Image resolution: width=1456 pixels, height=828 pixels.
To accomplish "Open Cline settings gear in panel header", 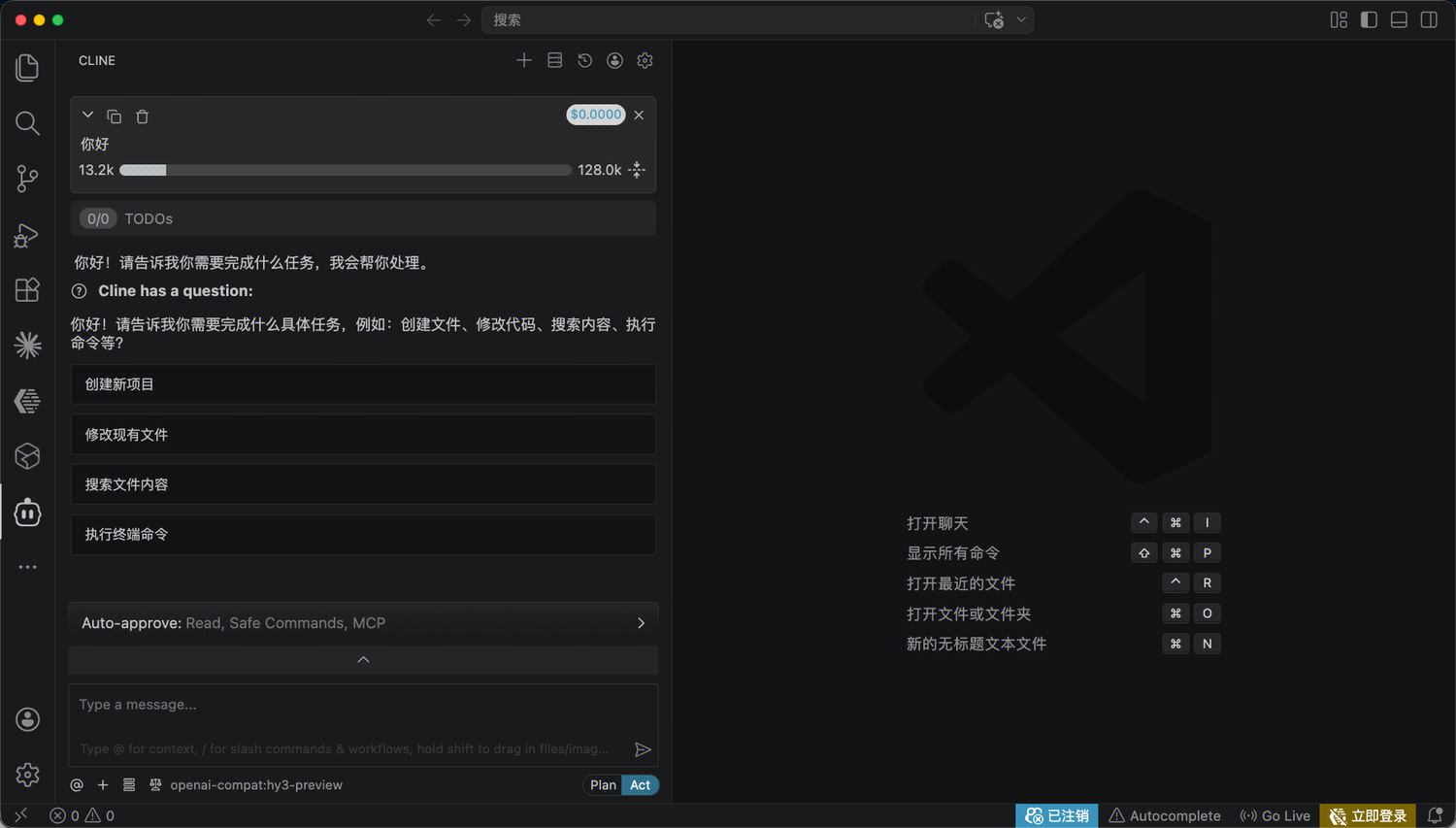I will (645, 60).
